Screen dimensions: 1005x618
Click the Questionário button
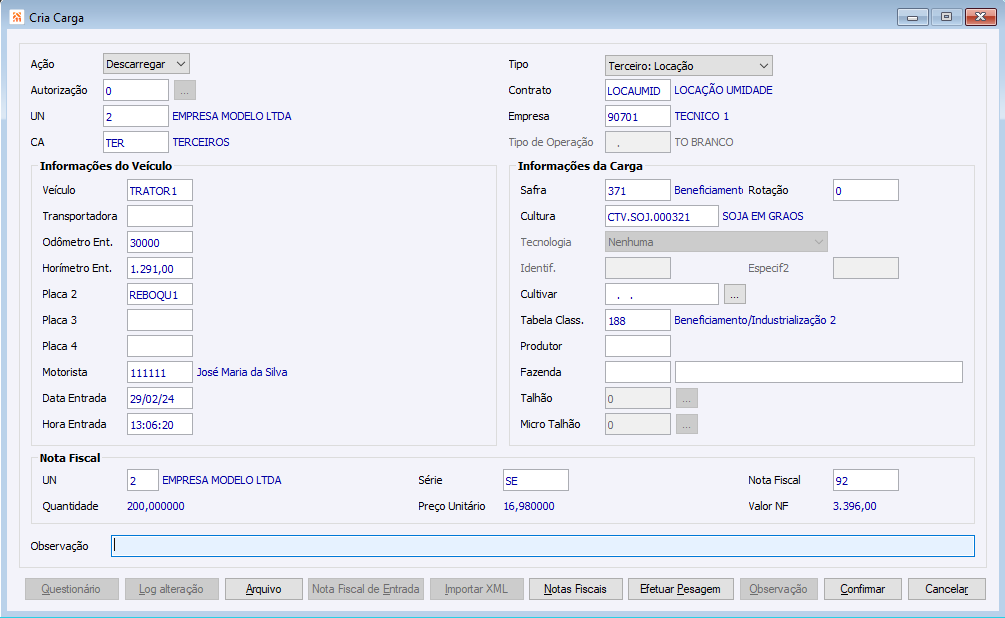[x=72, y=589]
